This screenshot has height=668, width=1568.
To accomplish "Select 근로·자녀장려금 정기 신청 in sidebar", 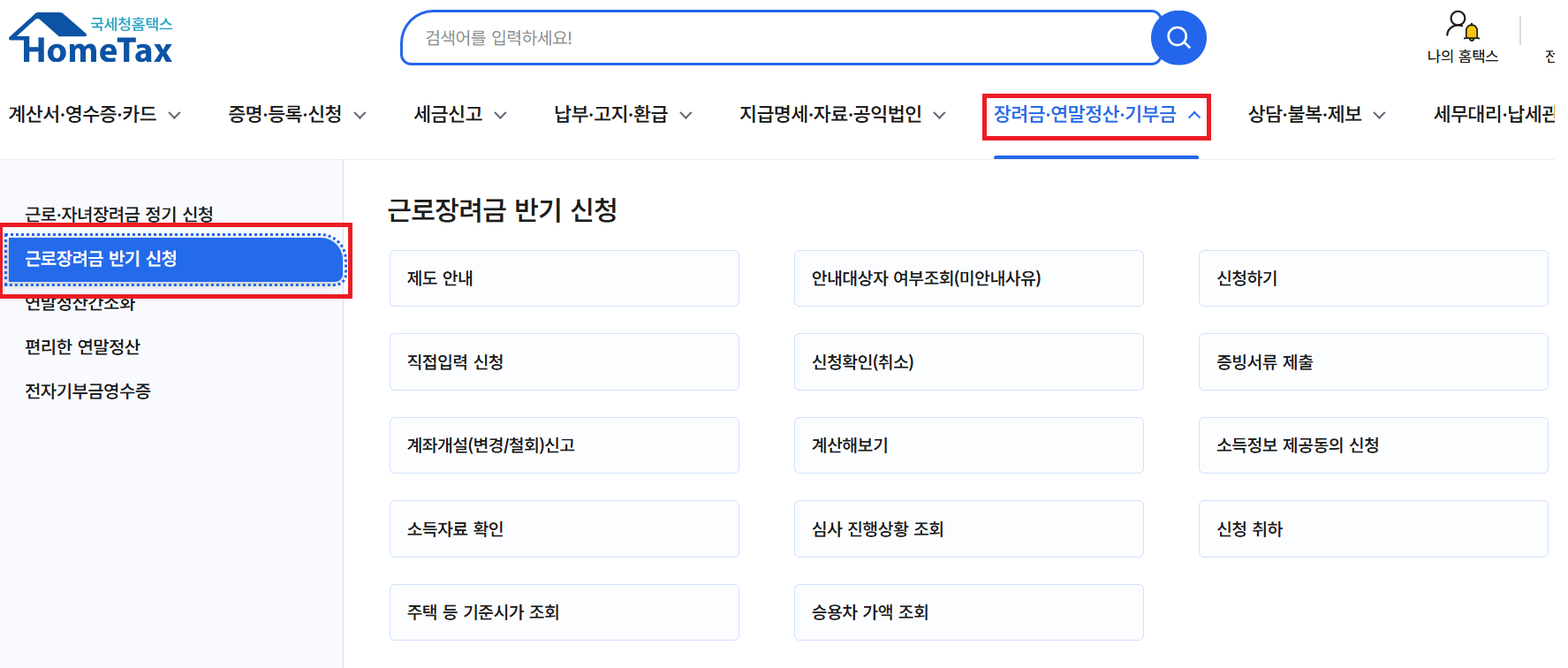I will point(119,214).
